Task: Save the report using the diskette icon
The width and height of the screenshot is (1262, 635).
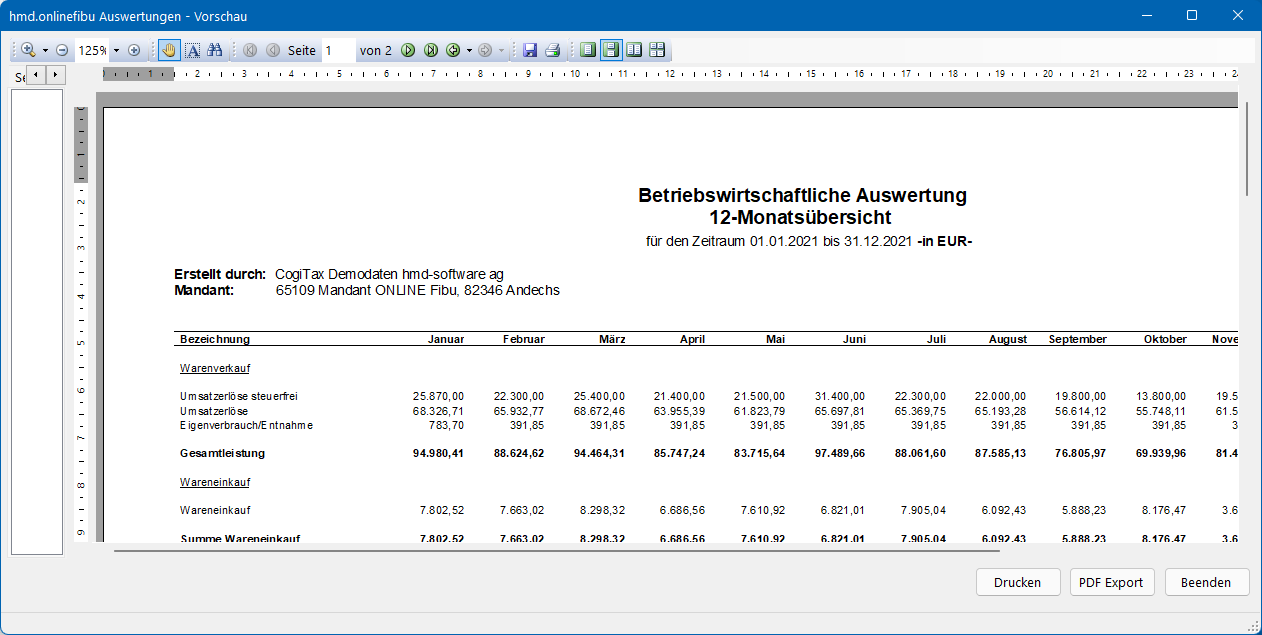Action: click(x=530, y=49)
